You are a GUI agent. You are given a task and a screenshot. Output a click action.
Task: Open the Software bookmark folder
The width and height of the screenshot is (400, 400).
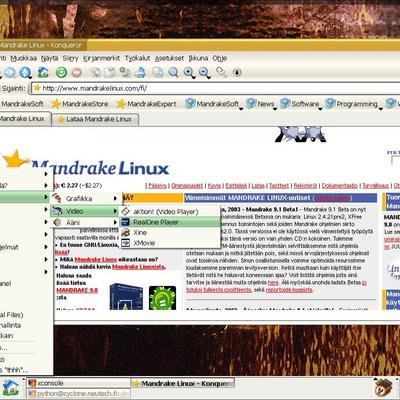click(x=300, y=104)
